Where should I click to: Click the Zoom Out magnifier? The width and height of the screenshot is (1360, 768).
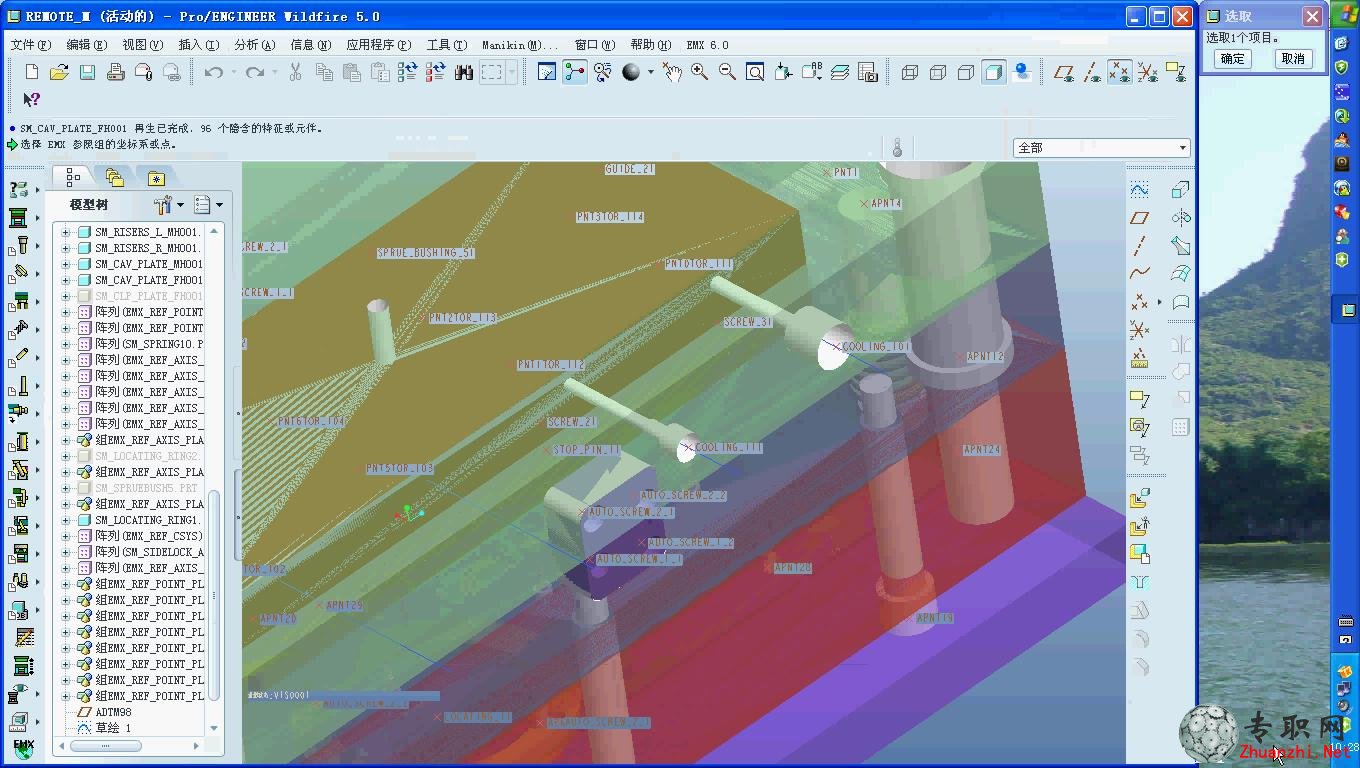[727, 72]
